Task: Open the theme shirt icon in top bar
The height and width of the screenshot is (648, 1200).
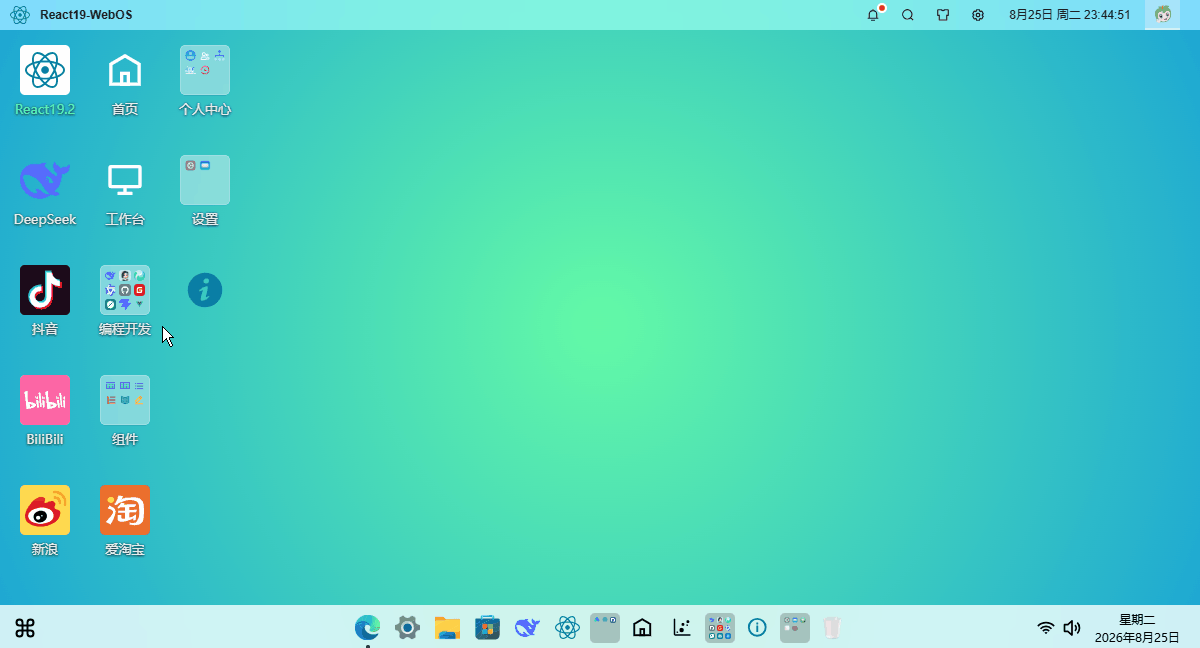Action: coord(943,15)
